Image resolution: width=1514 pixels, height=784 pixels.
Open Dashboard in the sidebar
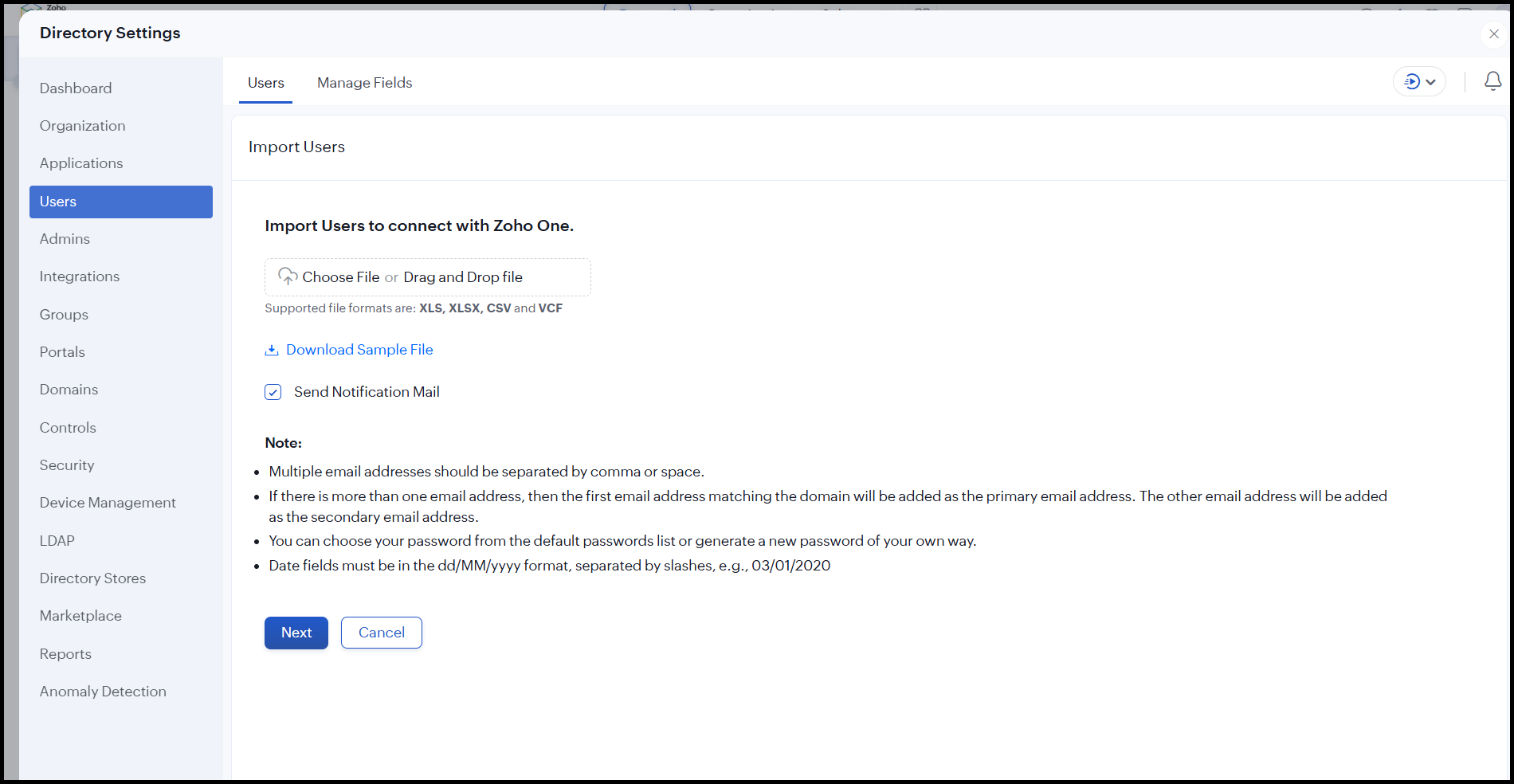click(76, 88)
